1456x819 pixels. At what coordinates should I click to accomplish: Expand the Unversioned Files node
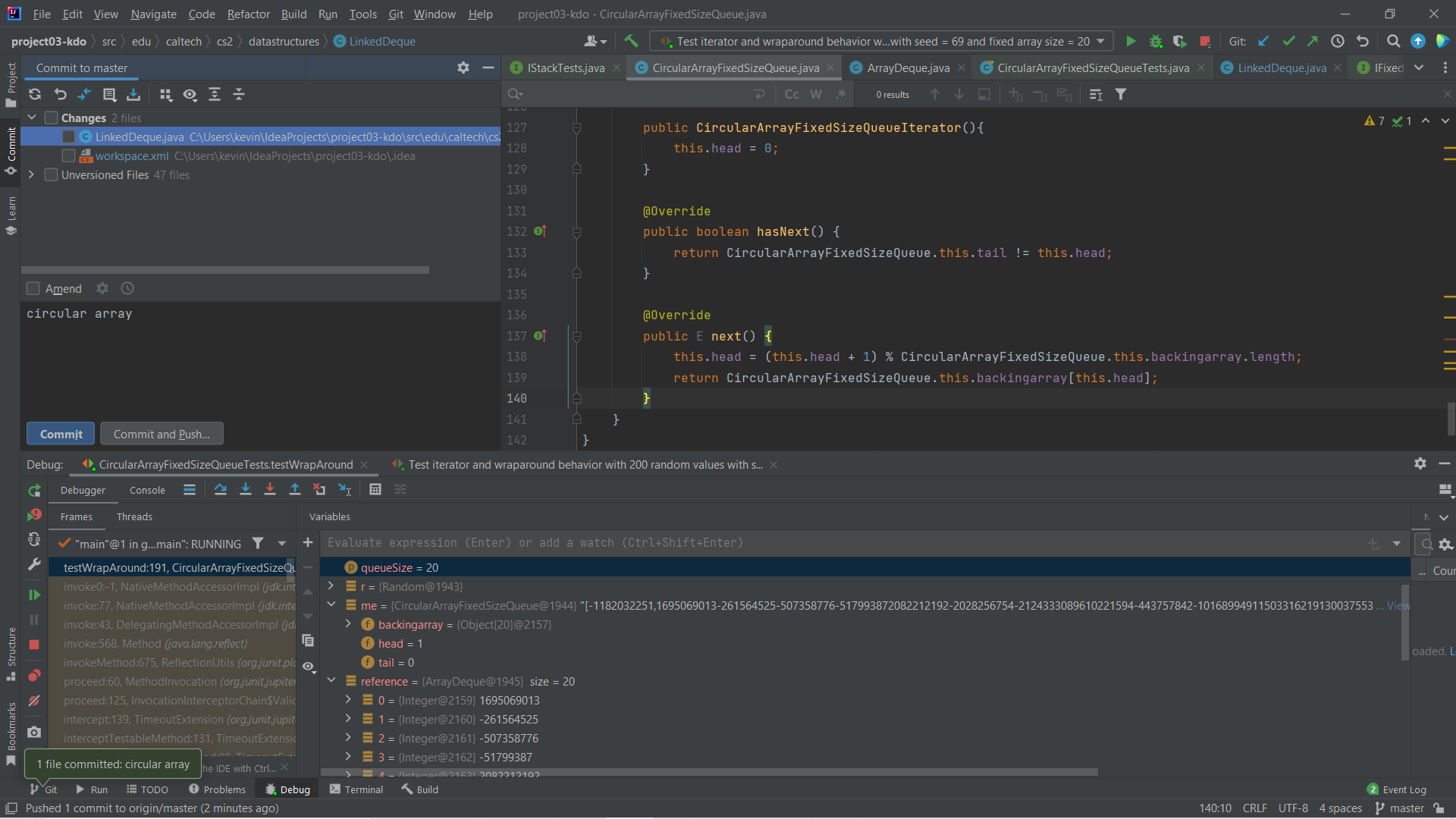[32, 175]
